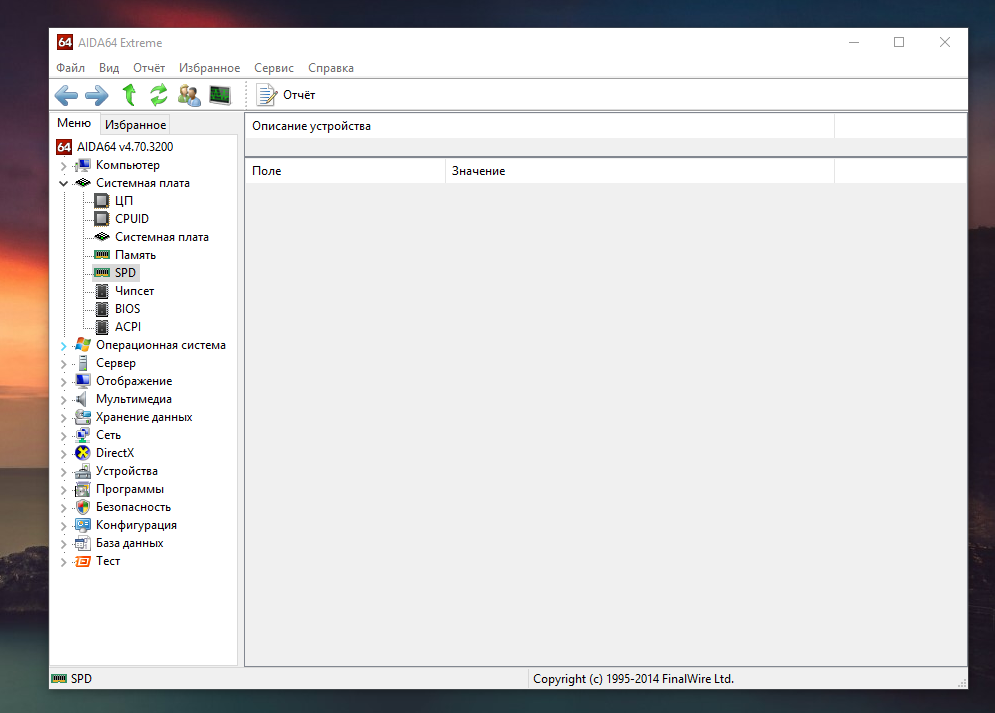
Task: Select the DirectX tree item
Action: tap(114, 453)
